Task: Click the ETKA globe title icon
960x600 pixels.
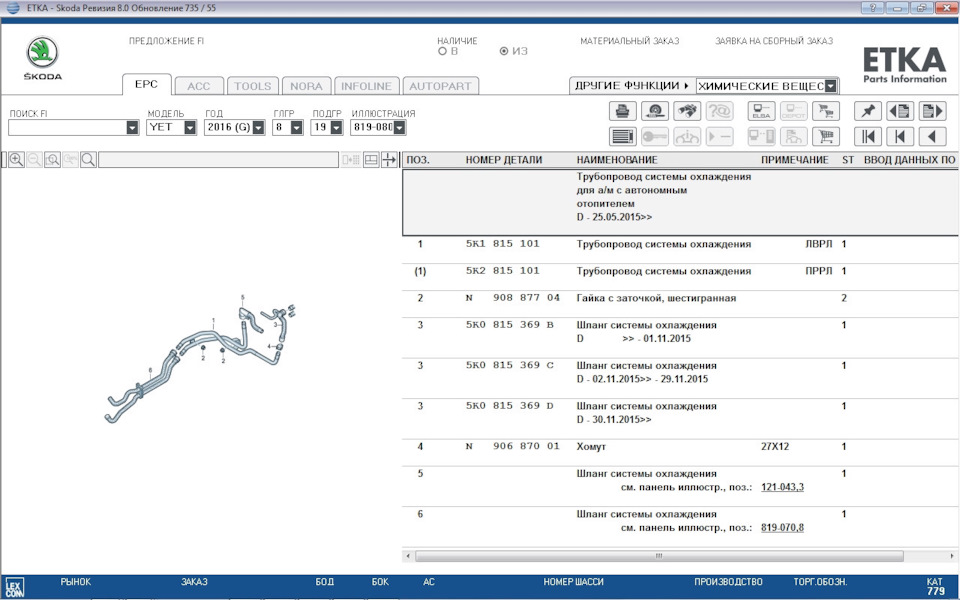Action: pos(12,8)
